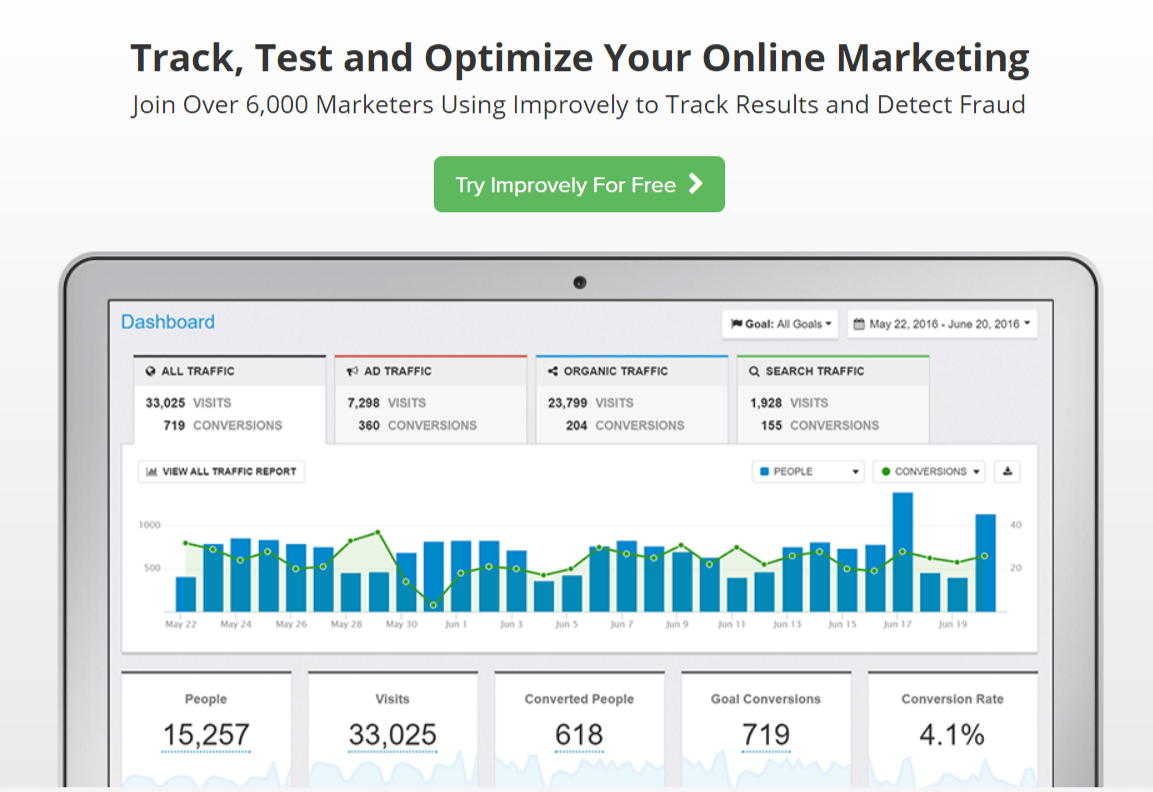Click the bar chart icon in View Report button
The width and height of the screenshot is (1153, 792).
pyautogui.click(x=152, y=471)
